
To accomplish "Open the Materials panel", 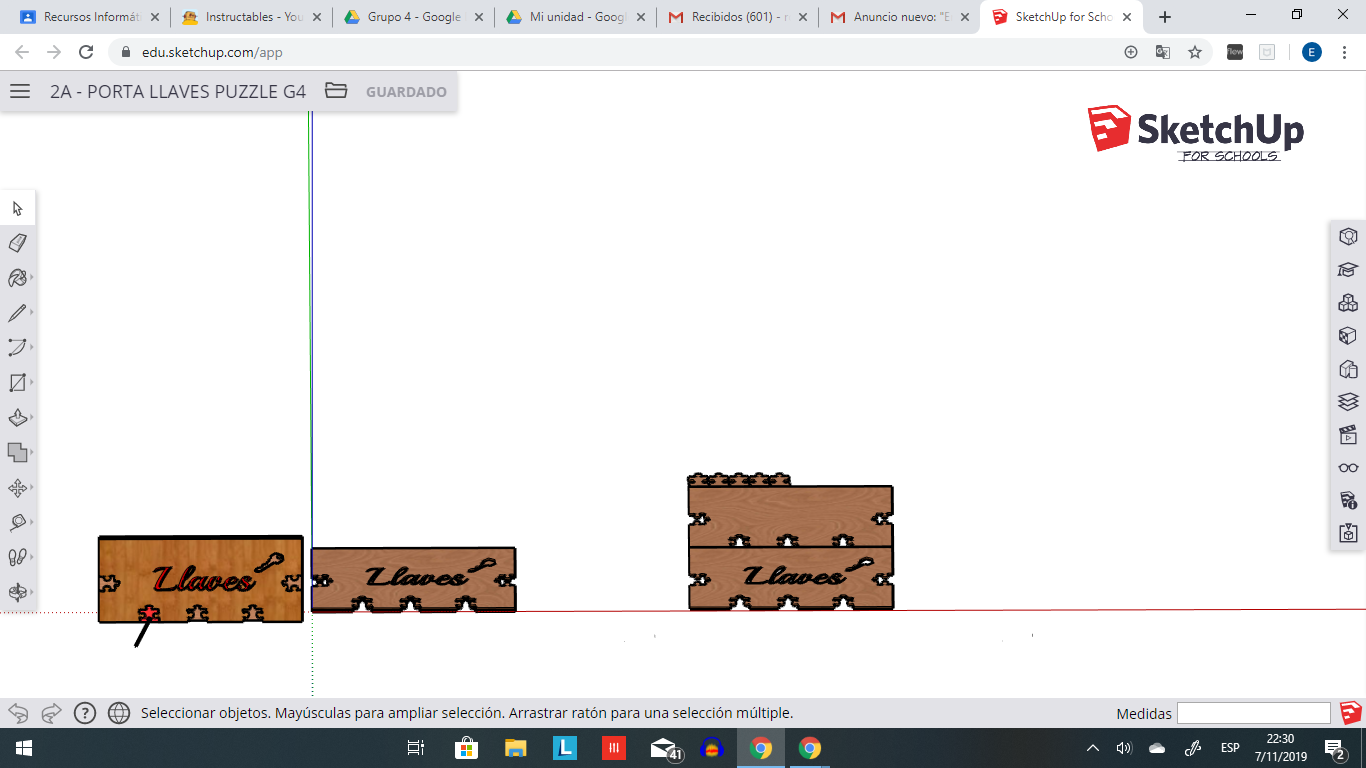I will coord(1348,336).
